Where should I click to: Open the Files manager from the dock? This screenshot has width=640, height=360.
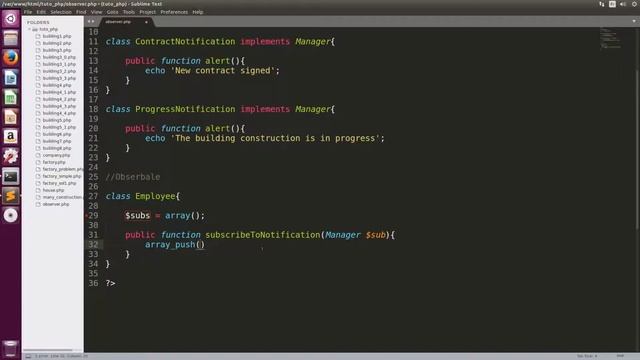click(x=11, y=38)
